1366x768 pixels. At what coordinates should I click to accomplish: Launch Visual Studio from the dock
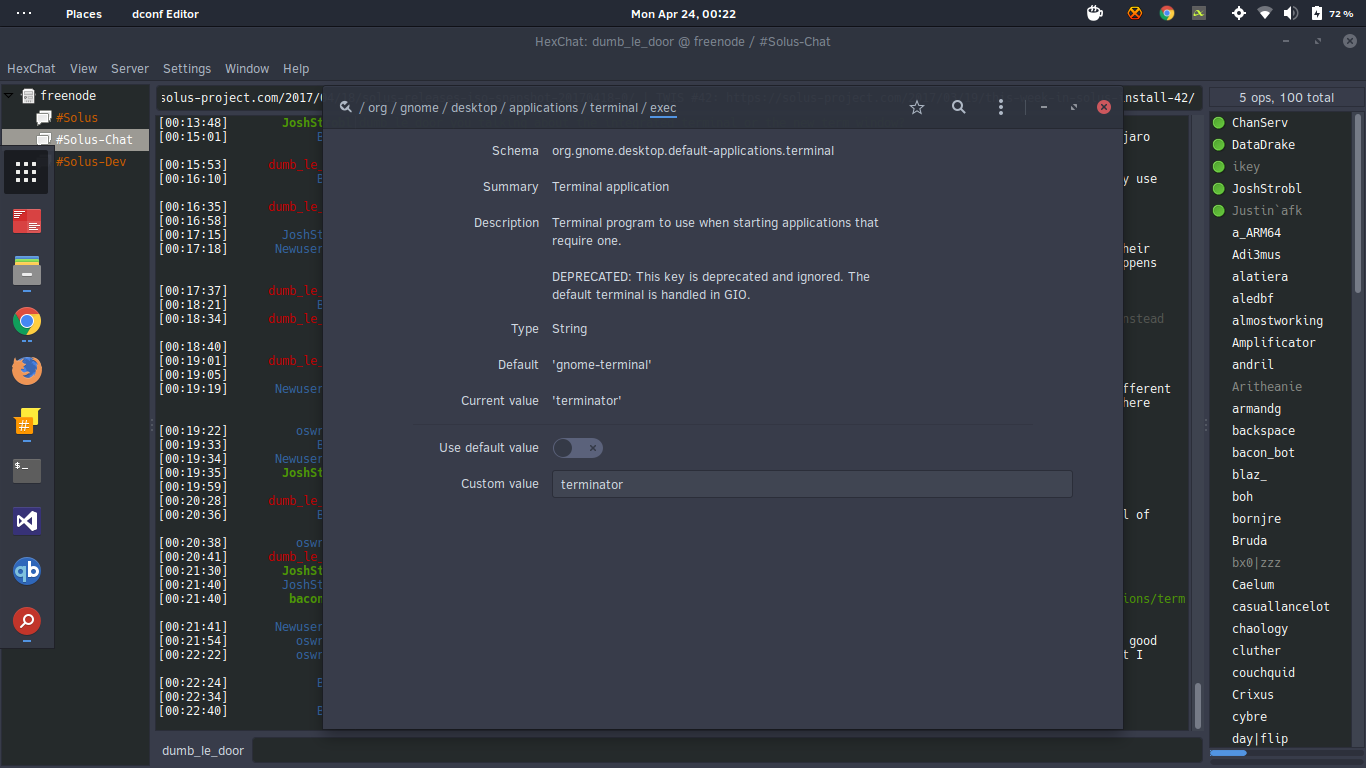pyautogui.click(x=27, y=521)
